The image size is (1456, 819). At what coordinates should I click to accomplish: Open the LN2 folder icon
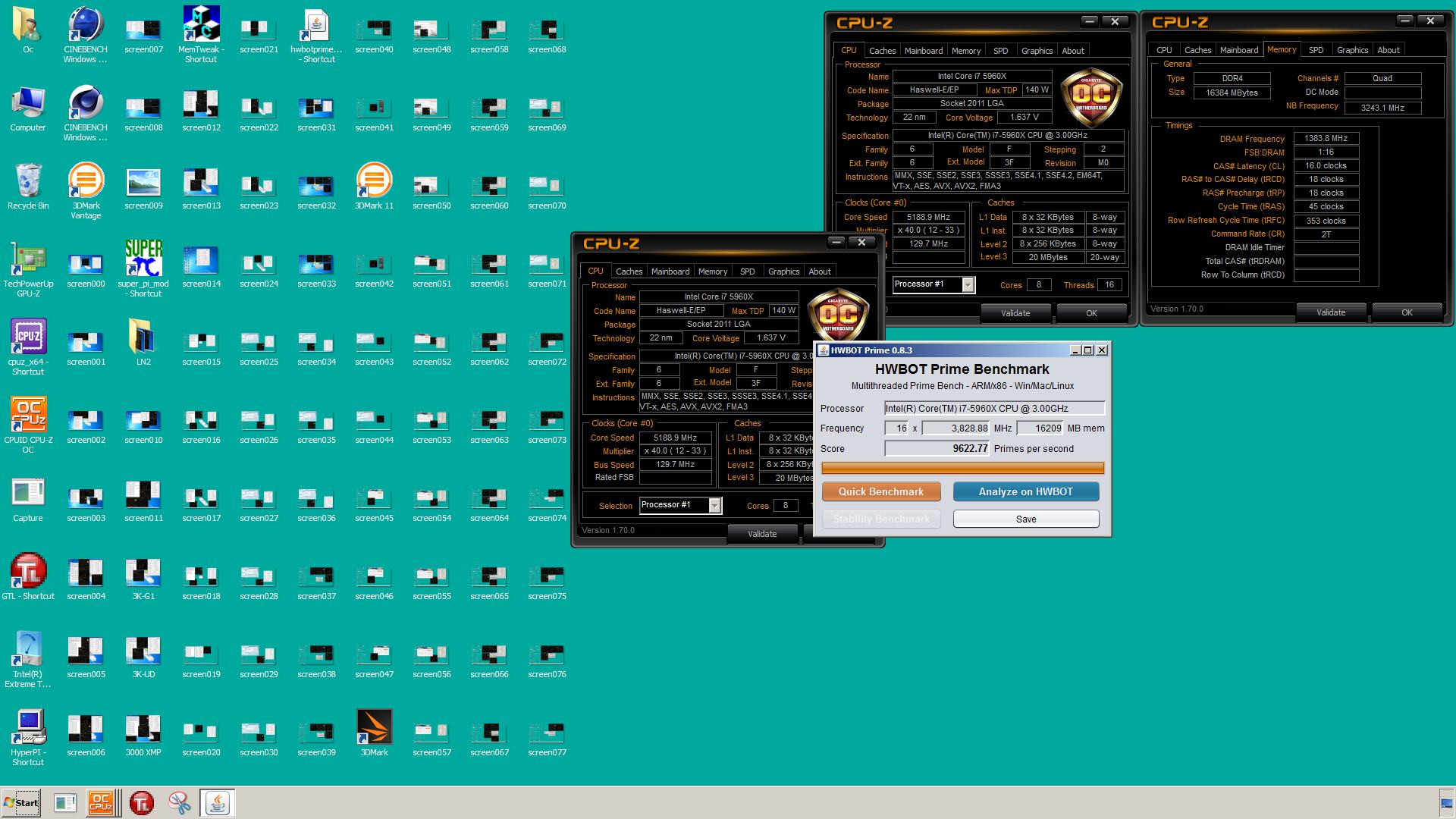pyautogui.click(x=143, y=342)
